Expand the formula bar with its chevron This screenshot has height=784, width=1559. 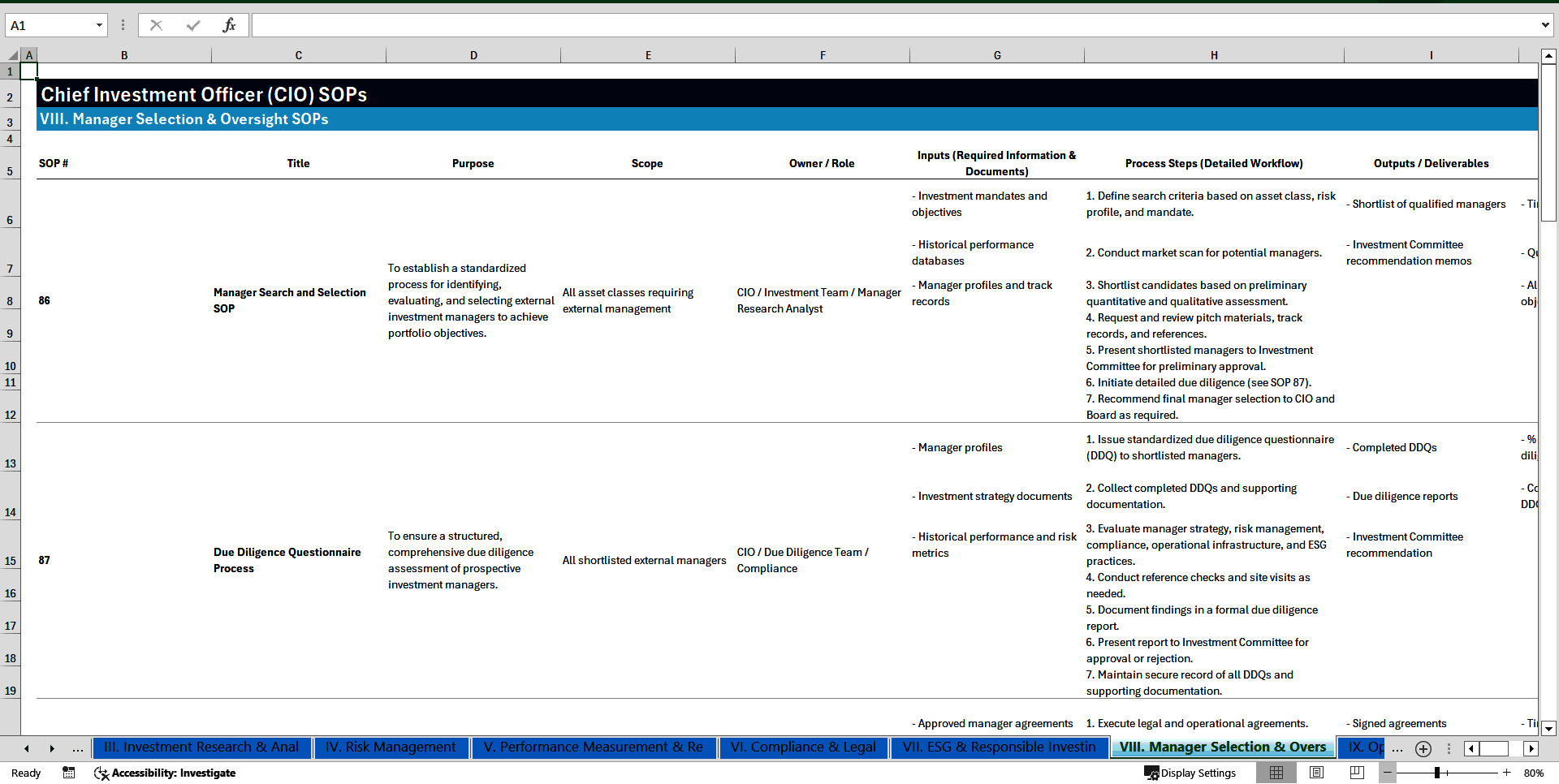click(1544, 25)
